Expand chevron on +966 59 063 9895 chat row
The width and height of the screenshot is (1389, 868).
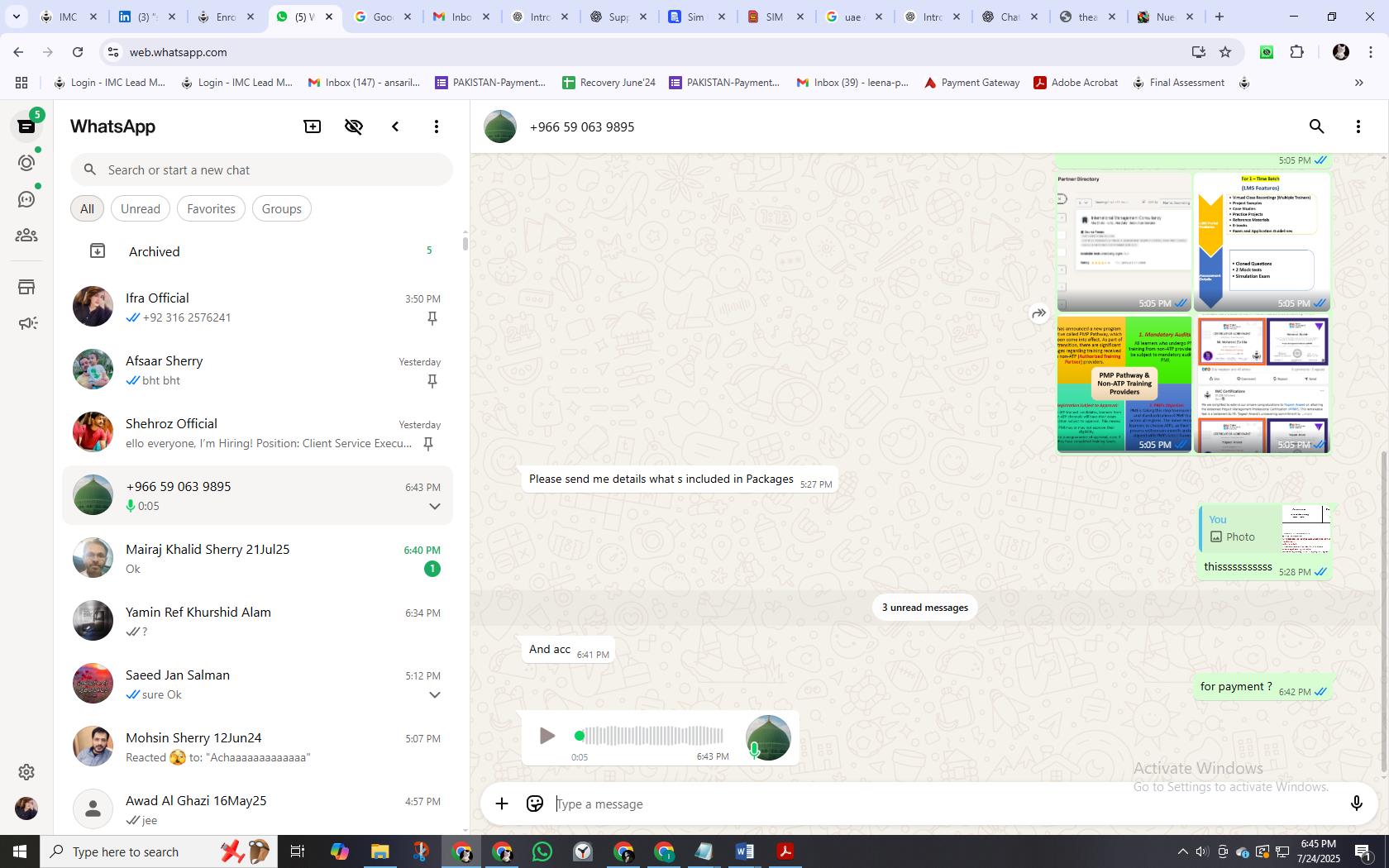point(434,506)
